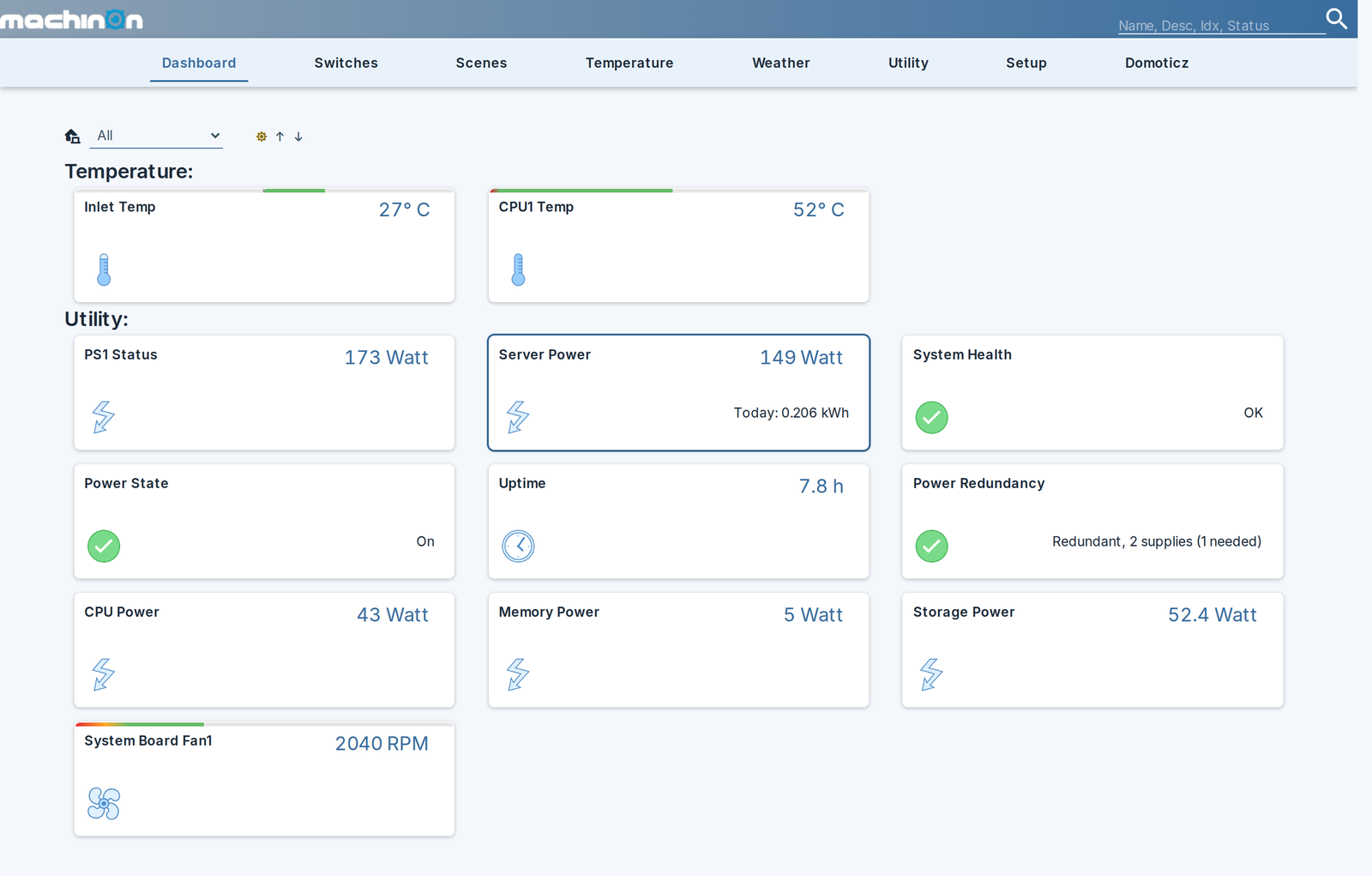Screen dimensions: 1372x876
Task: Click the Uptime title
Action: (x=522, y=483)
